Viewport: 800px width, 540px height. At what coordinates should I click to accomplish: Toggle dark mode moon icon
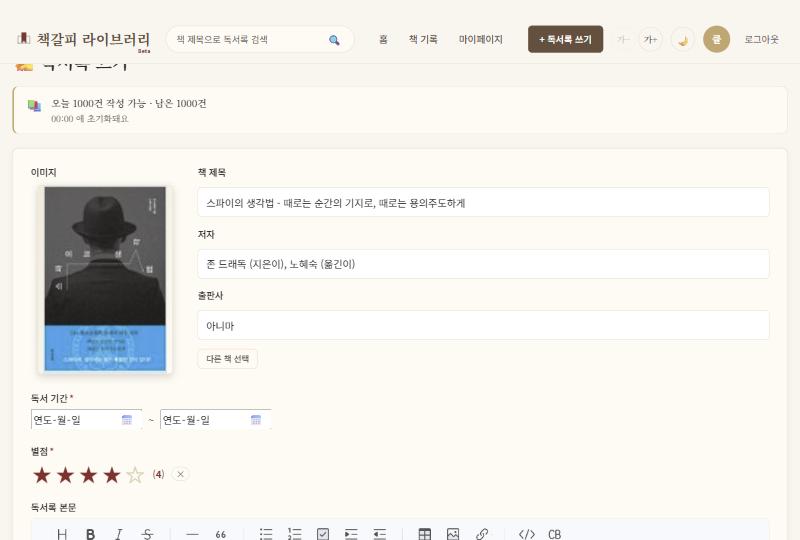[683, 39]
